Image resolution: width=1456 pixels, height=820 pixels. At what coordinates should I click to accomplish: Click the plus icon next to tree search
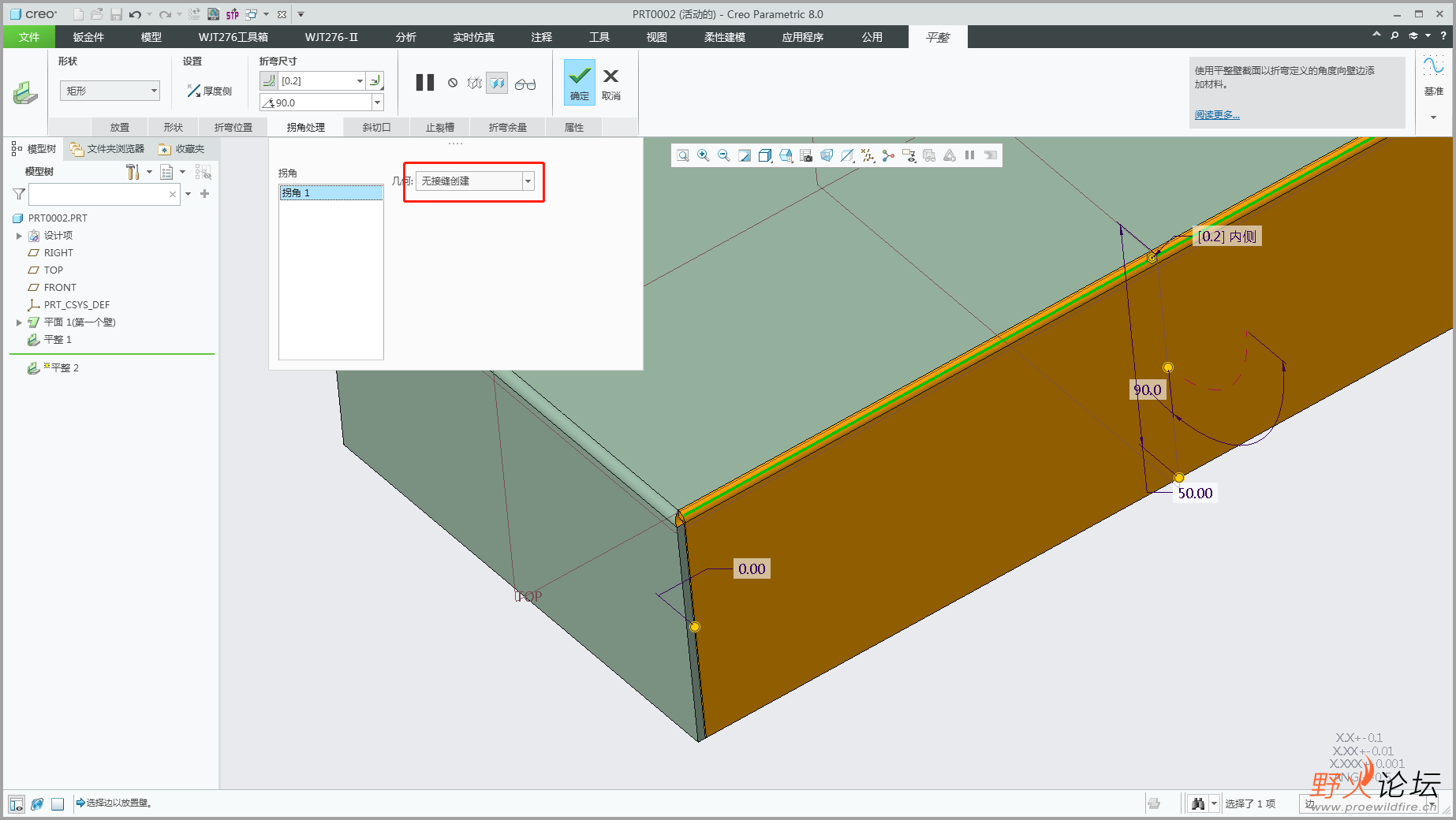pyautogui.click(x=205, y=193)
